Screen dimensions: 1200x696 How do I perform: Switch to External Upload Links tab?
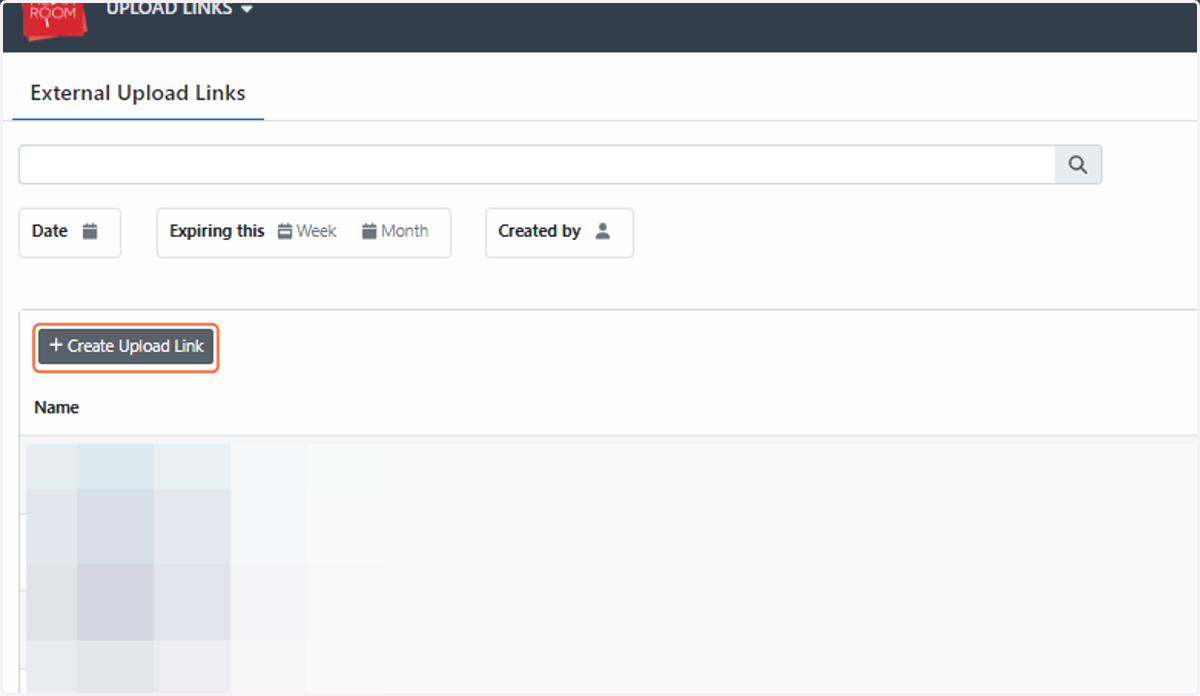click(138, 94)
